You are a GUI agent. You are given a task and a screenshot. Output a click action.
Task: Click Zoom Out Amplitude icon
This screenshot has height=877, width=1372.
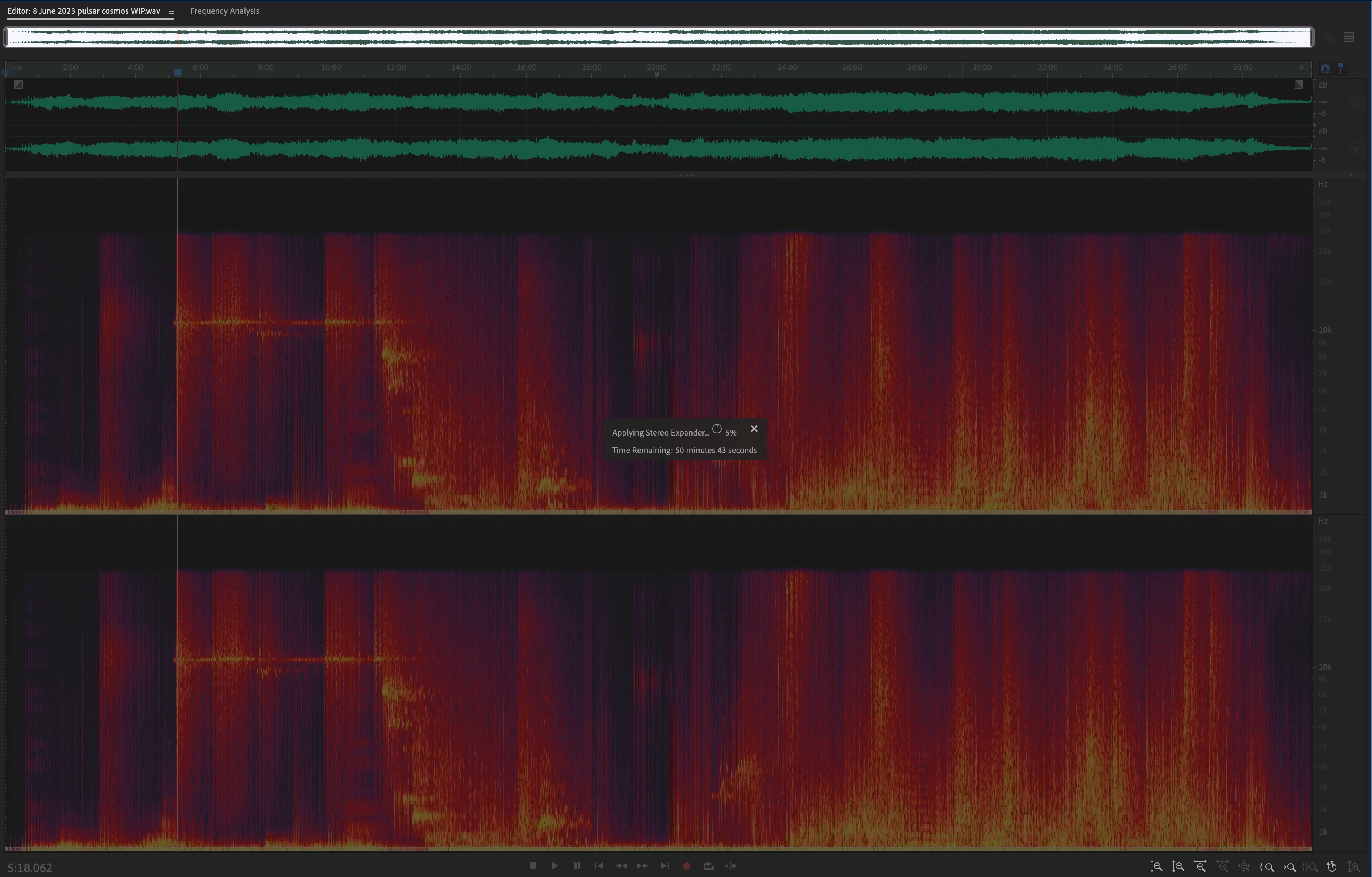[x=1178, y=866]
